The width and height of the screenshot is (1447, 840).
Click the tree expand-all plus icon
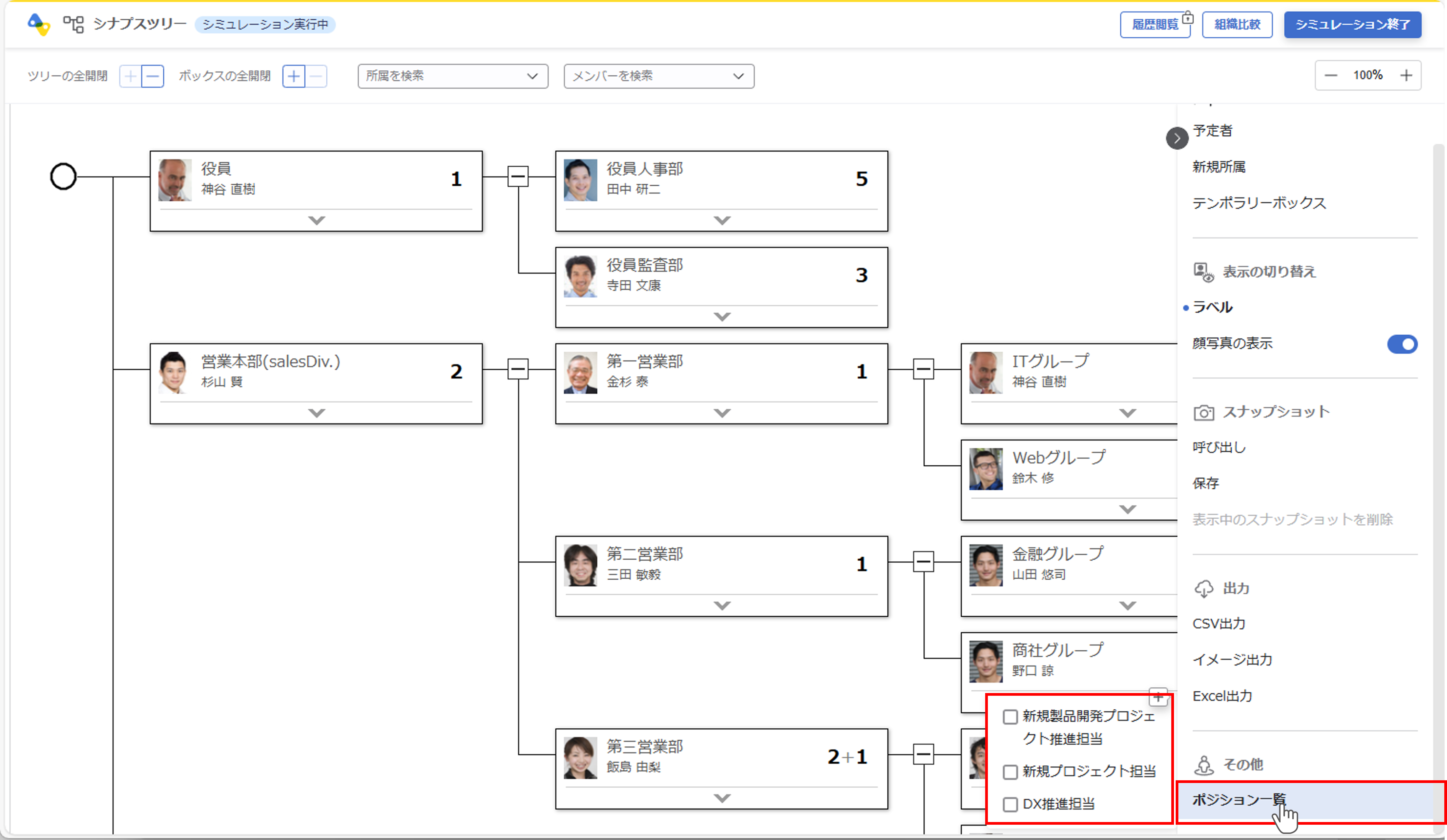[130, 76]
